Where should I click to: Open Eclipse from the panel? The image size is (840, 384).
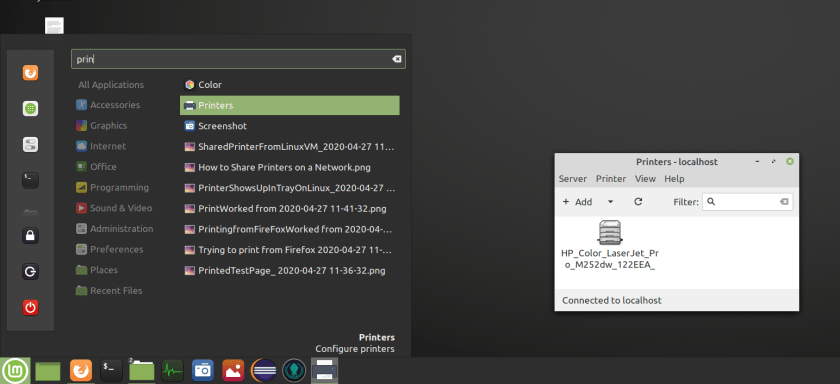point(264,370)
